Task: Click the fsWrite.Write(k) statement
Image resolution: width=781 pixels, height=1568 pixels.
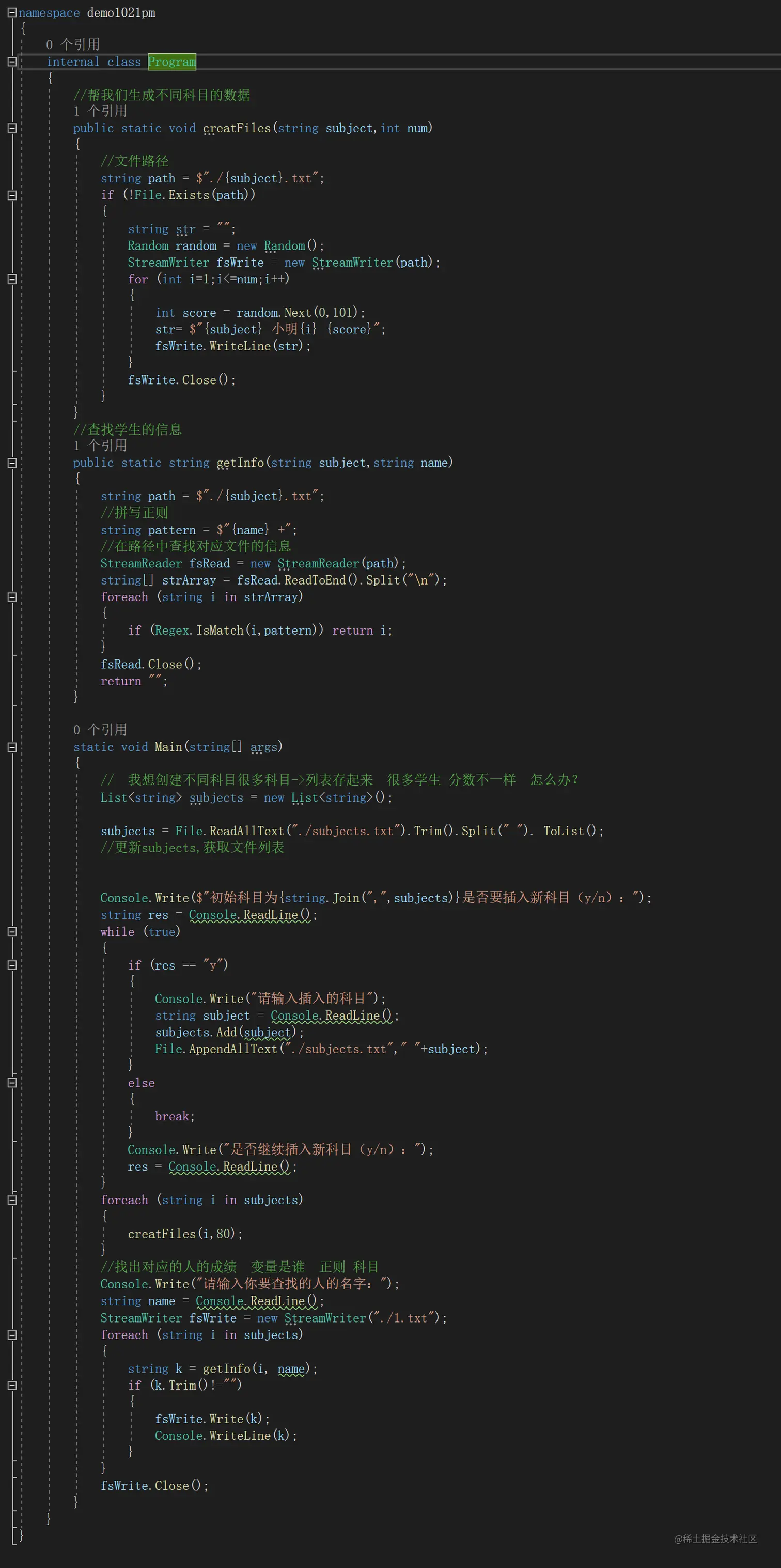Action: [212, 1419]
